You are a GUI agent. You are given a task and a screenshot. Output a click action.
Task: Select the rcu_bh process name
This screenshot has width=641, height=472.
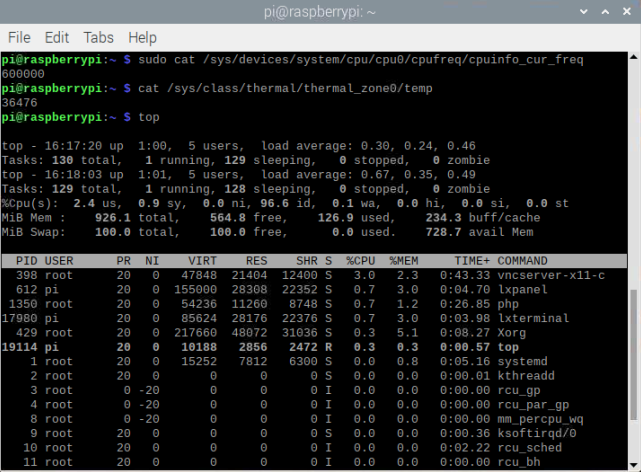point(519,462)
